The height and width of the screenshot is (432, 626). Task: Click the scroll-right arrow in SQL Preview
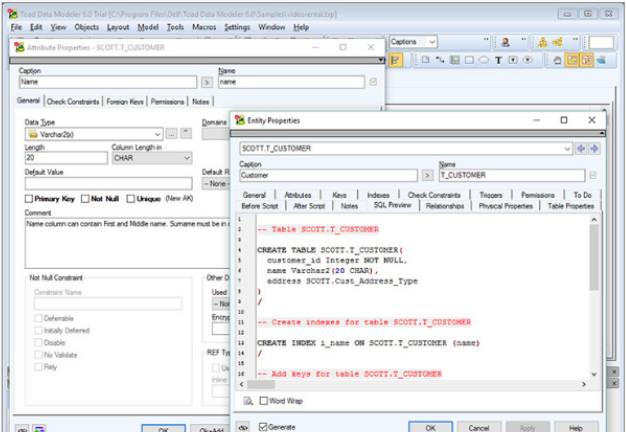[x=584, y=384]
